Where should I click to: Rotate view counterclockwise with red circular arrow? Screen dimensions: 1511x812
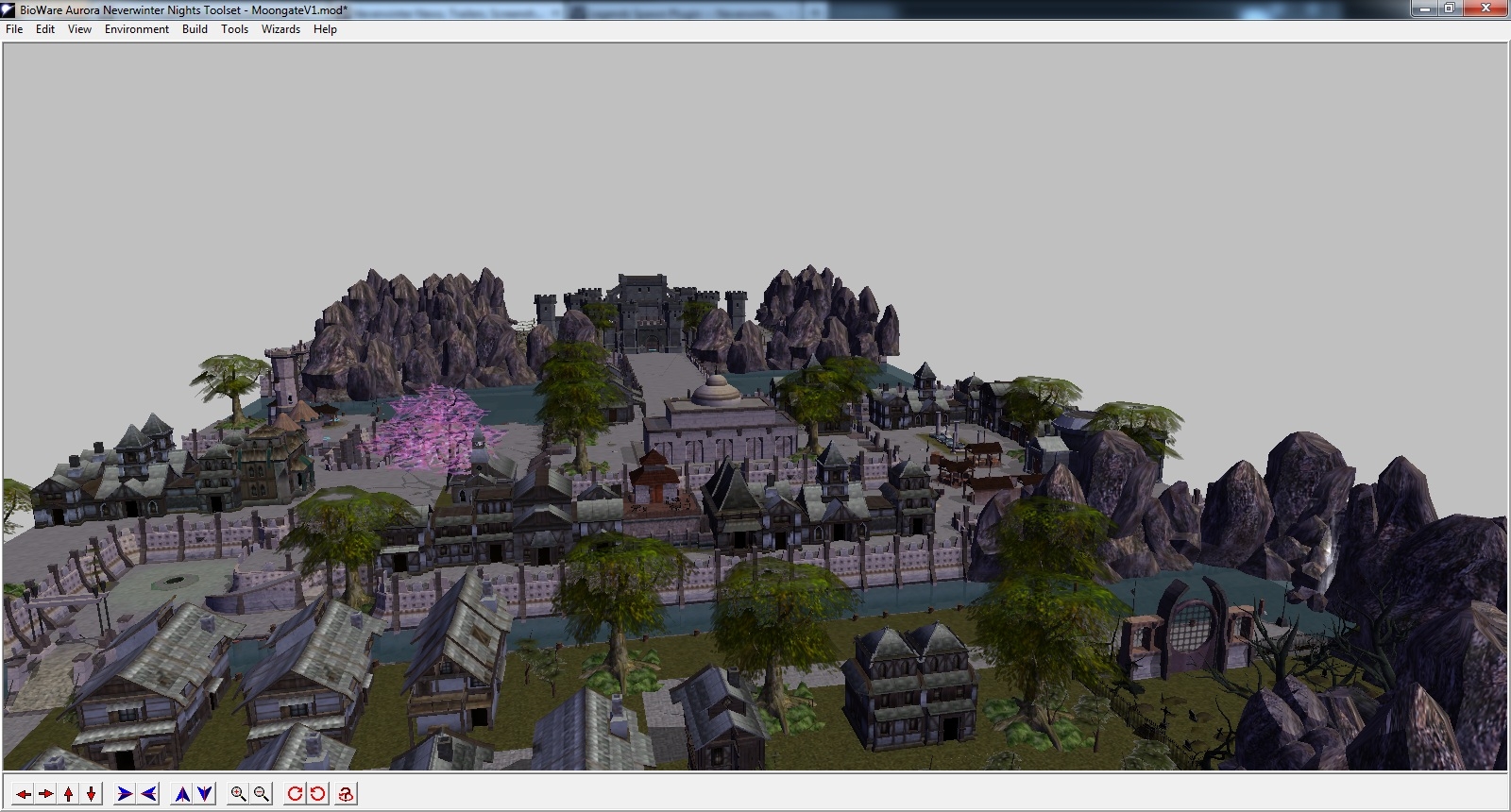coord(317,794)
